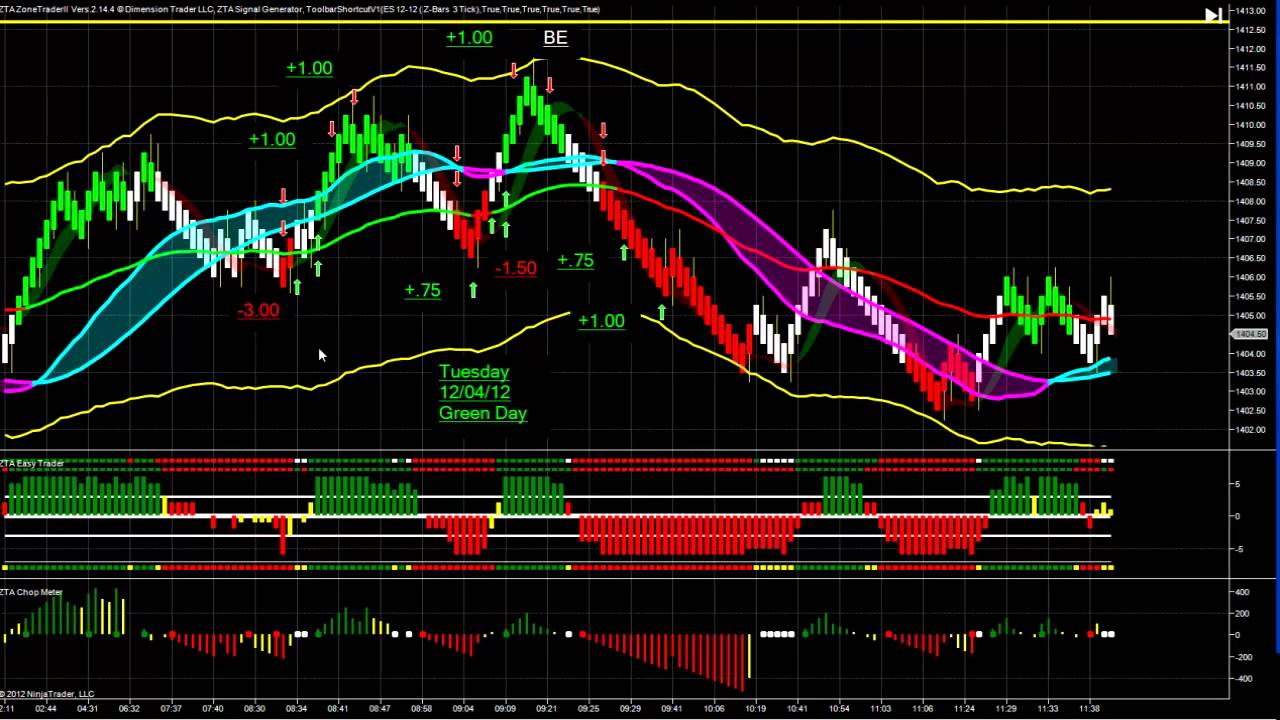Click the 10:54 time axis label
The height and width of the screenshot is (720, 1280).
(839, 708)
